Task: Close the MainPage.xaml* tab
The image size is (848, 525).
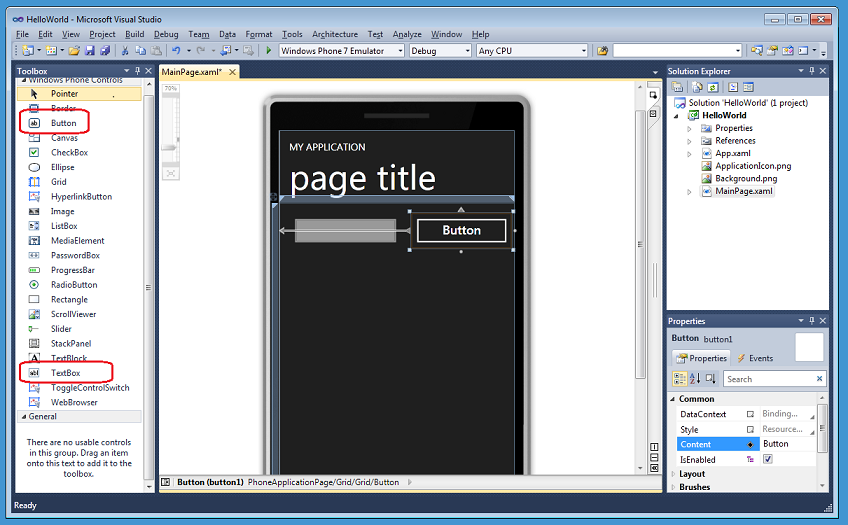Action: 232,72
